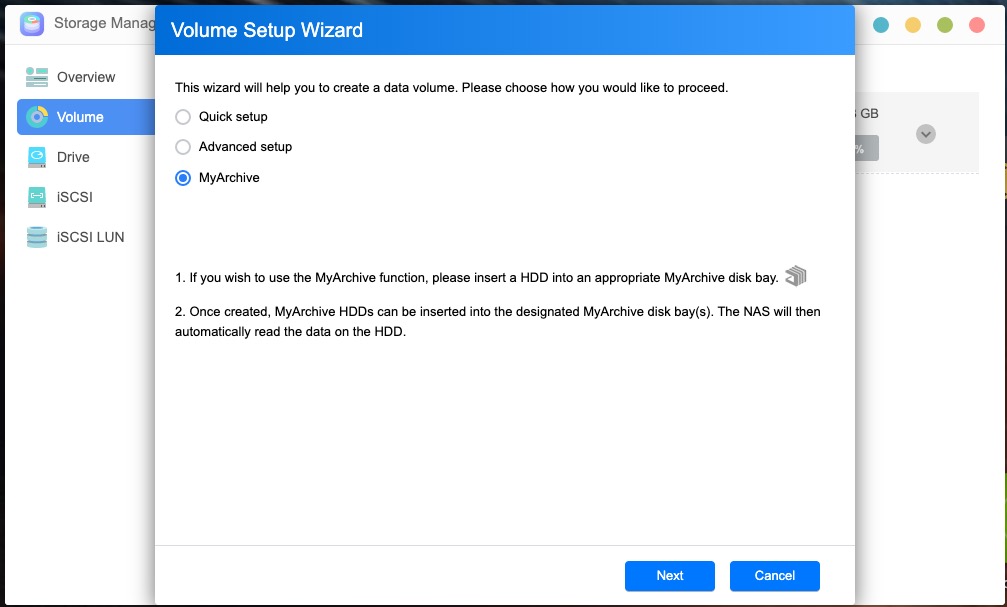Select the Advanced setup radio button

coord(183,147)
